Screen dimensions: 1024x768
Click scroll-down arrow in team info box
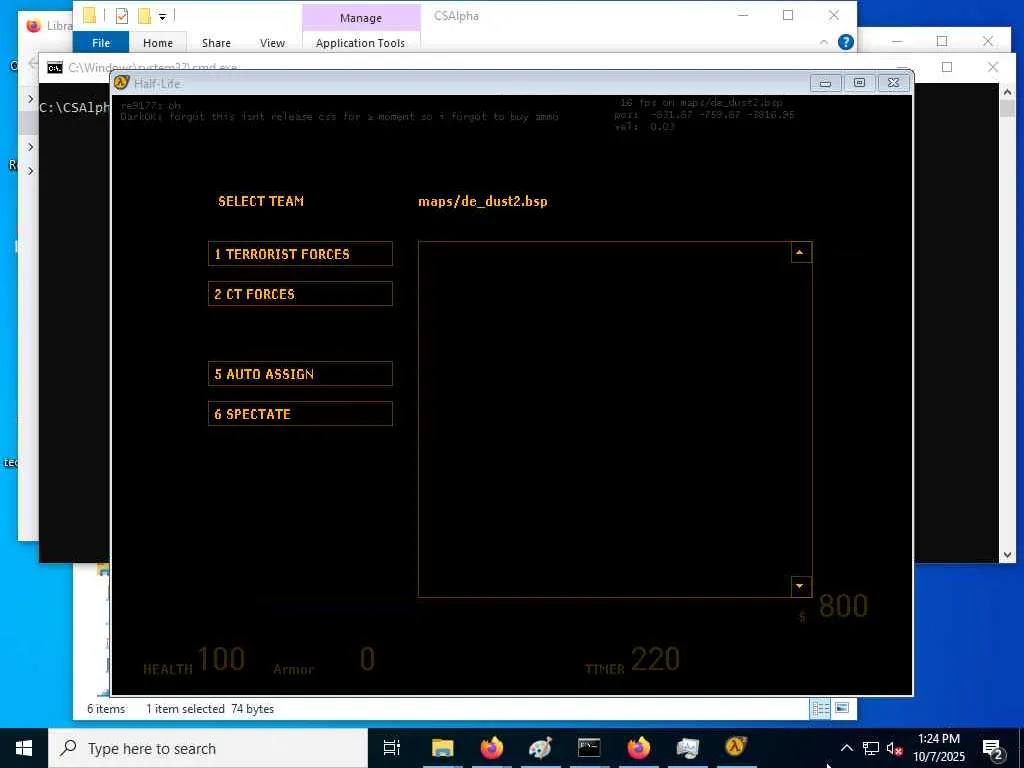pyautogui.click(x=801, y=586)
